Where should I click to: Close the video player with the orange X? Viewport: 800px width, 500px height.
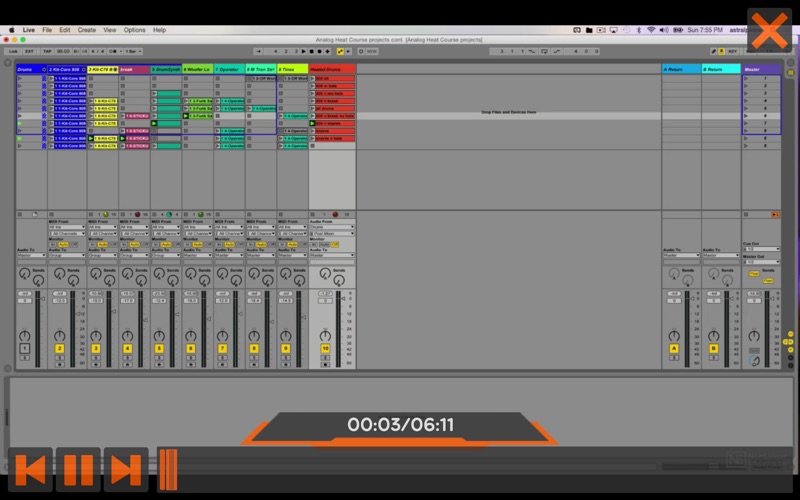coord(769,30)
